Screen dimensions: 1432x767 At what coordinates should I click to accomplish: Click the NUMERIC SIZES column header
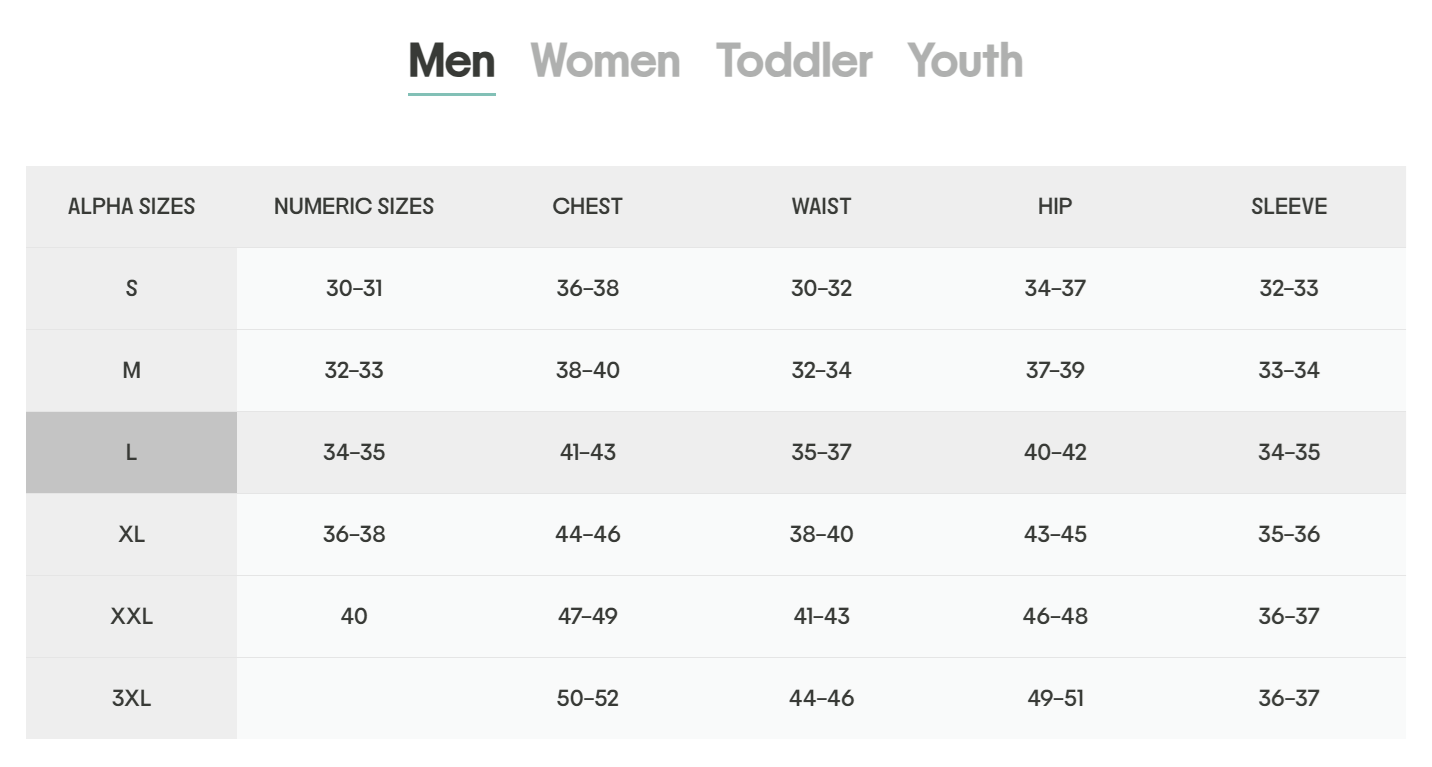(354, 206)
